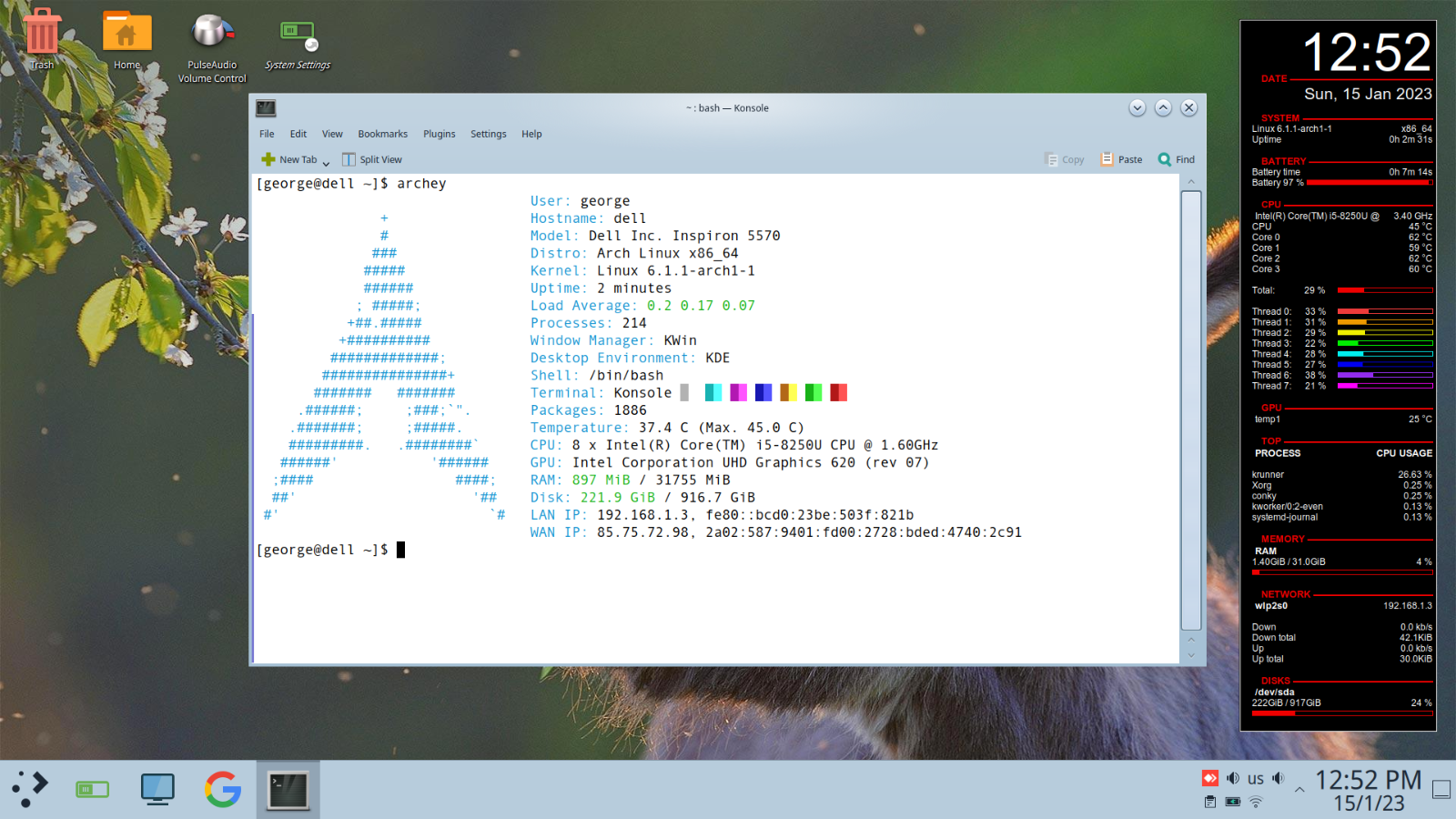
Task: Click 'wlp2s0' network interface in the Conky widget
Action: coord(1270,605)
